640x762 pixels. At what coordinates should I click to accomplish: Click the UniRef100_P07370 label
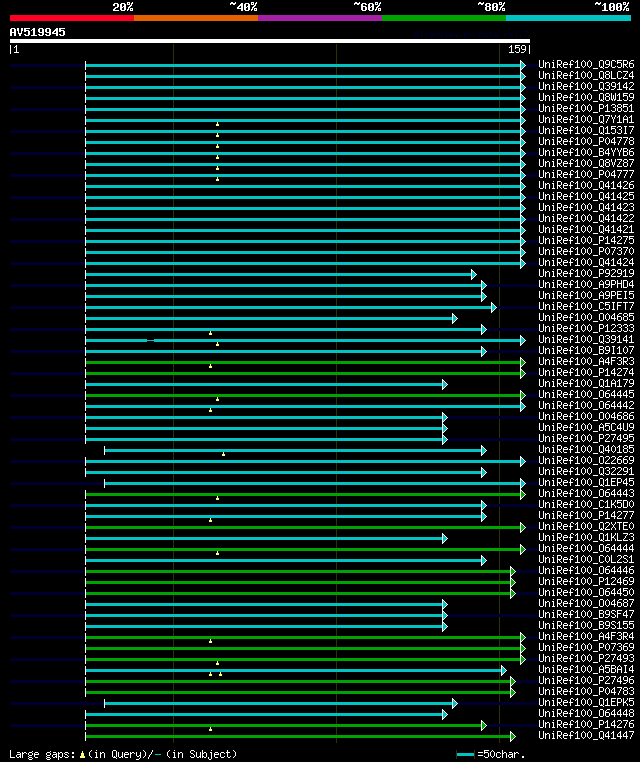click(586, 251)
